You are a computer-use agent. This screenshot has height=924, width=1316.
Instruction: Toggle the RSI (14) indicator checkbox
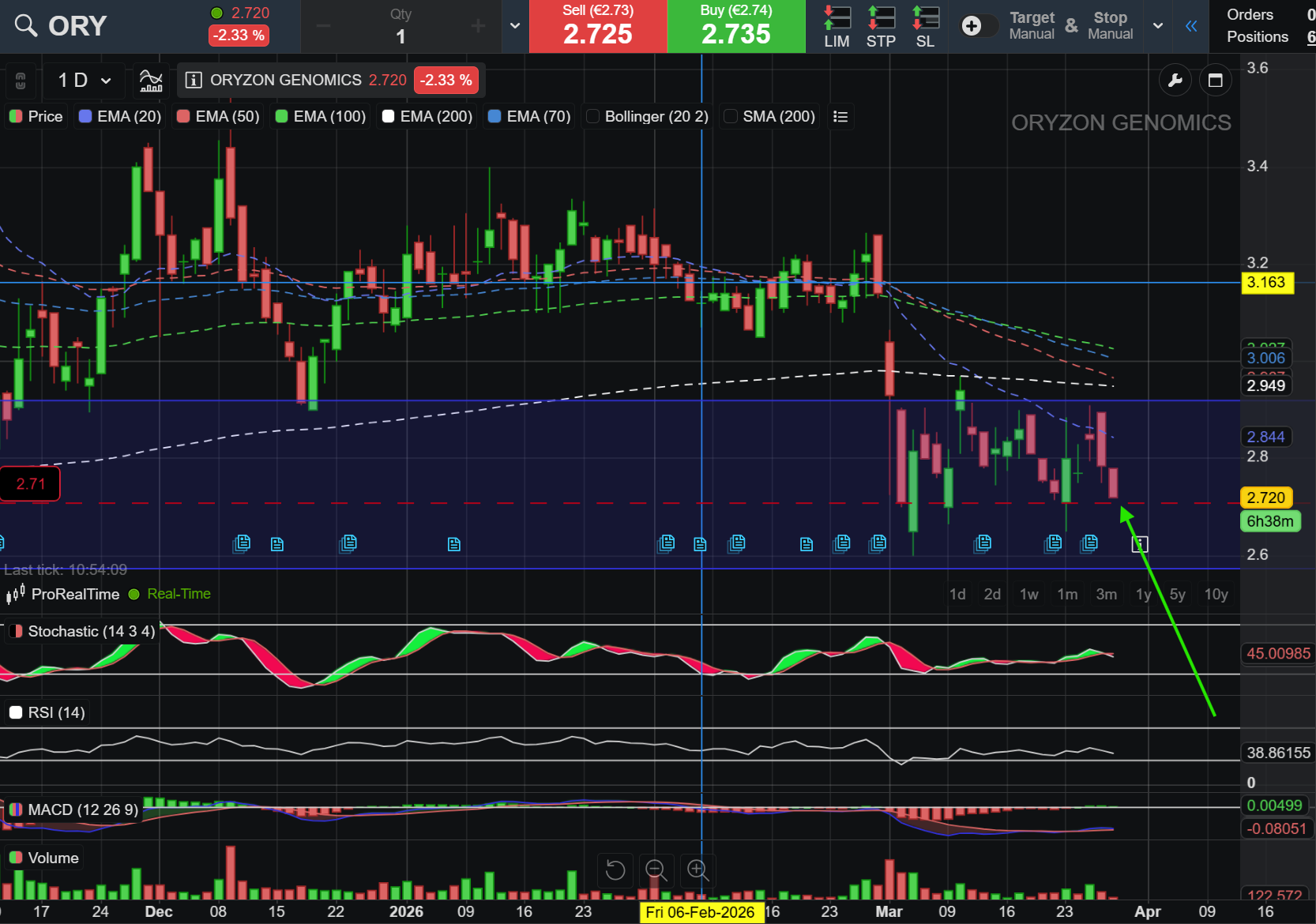click(x=16, y=712)
